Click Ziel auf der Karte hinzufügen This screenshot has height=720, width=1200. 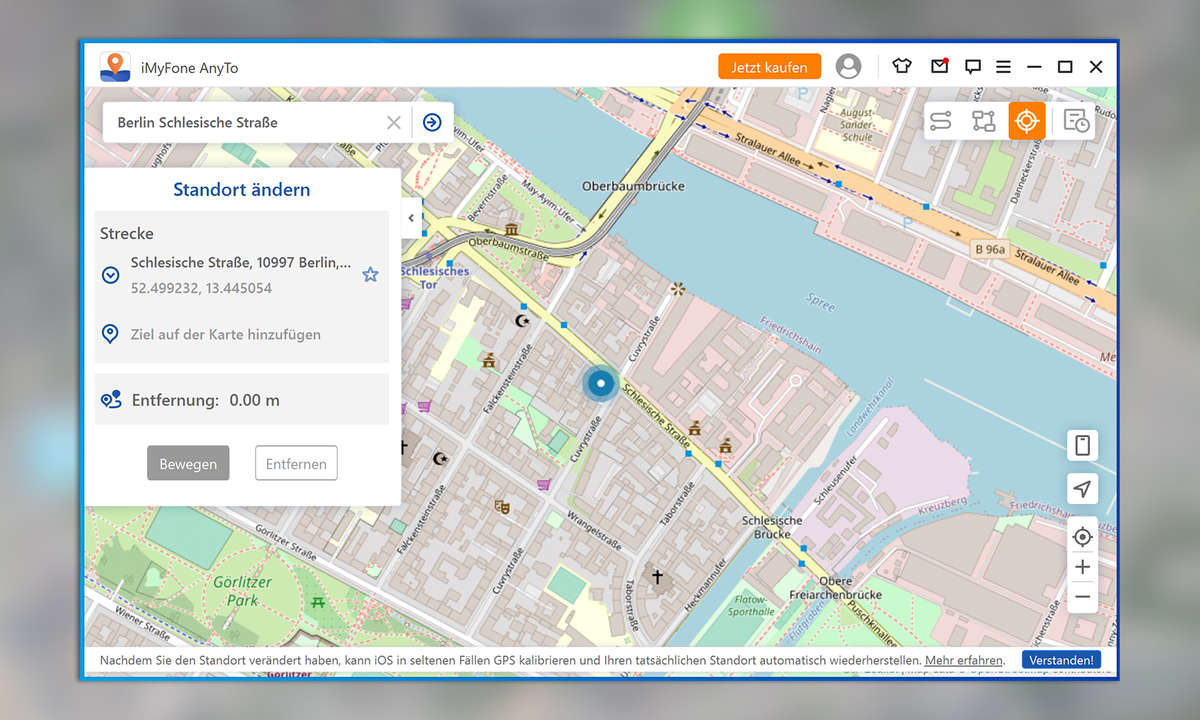point(225,334)
